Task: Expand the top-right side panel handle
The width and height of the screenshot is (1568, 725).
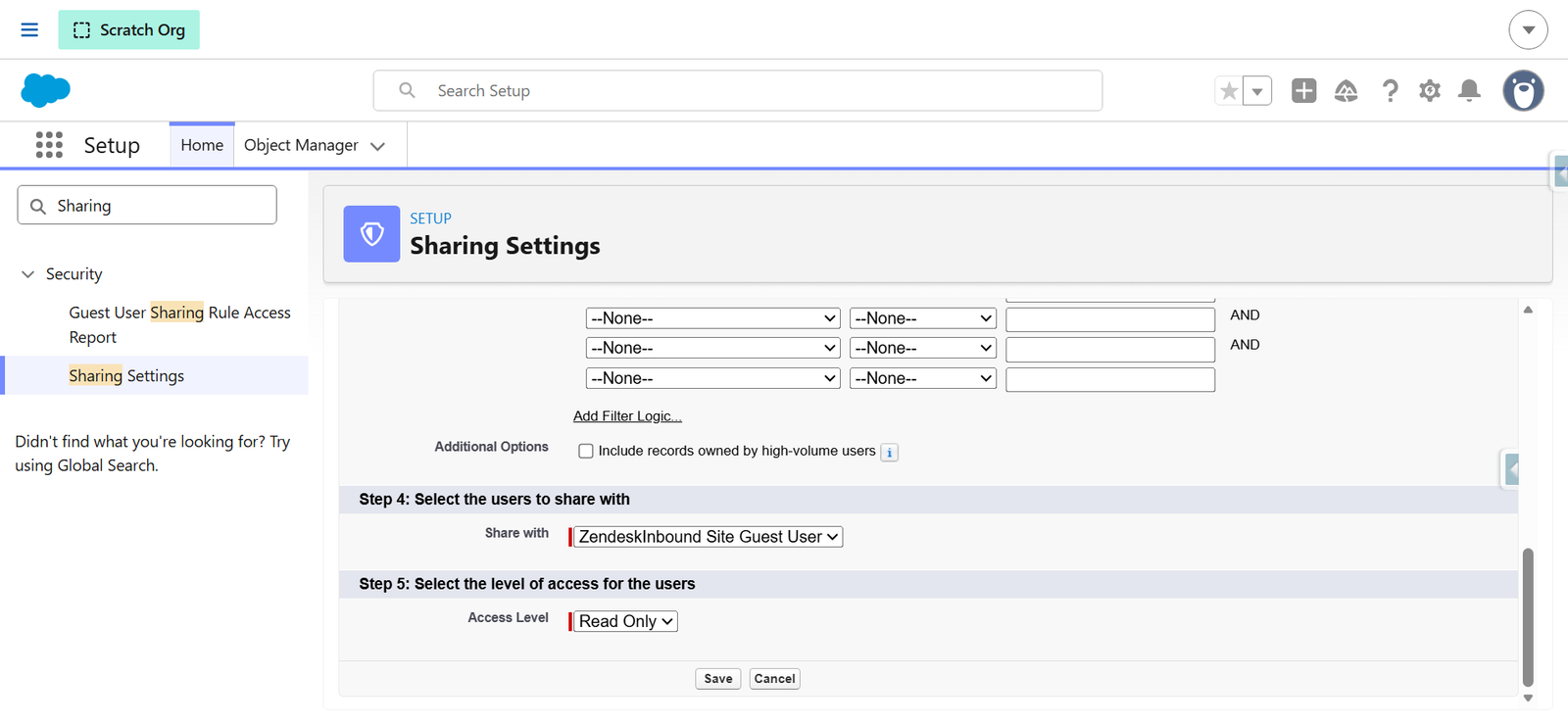Action: point(1560,171)
